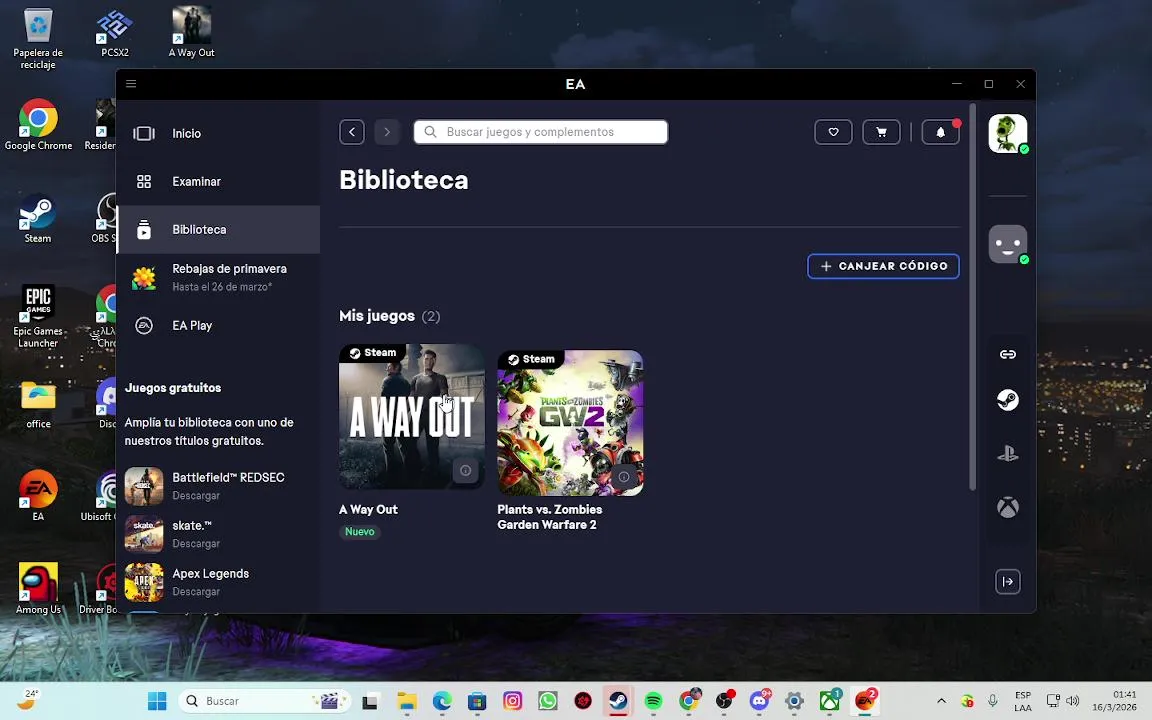Click Descargar under skate.

click(x=196, y=544)
